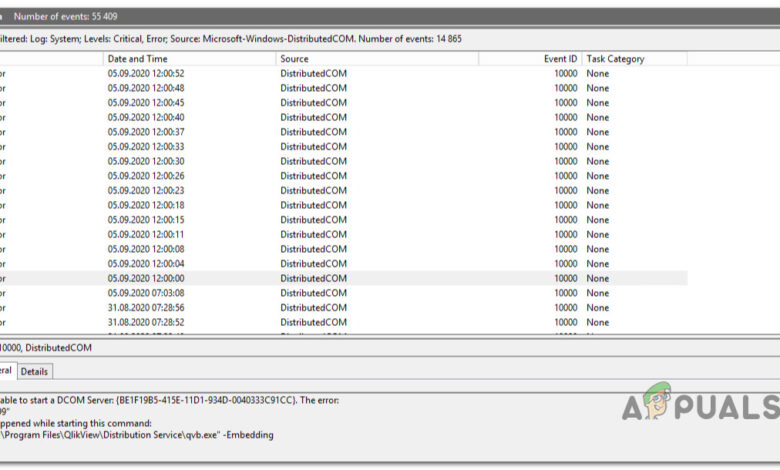
Task: Select the event dated 05.09.2020 12:00:23
Action: [x=344, y=190]
